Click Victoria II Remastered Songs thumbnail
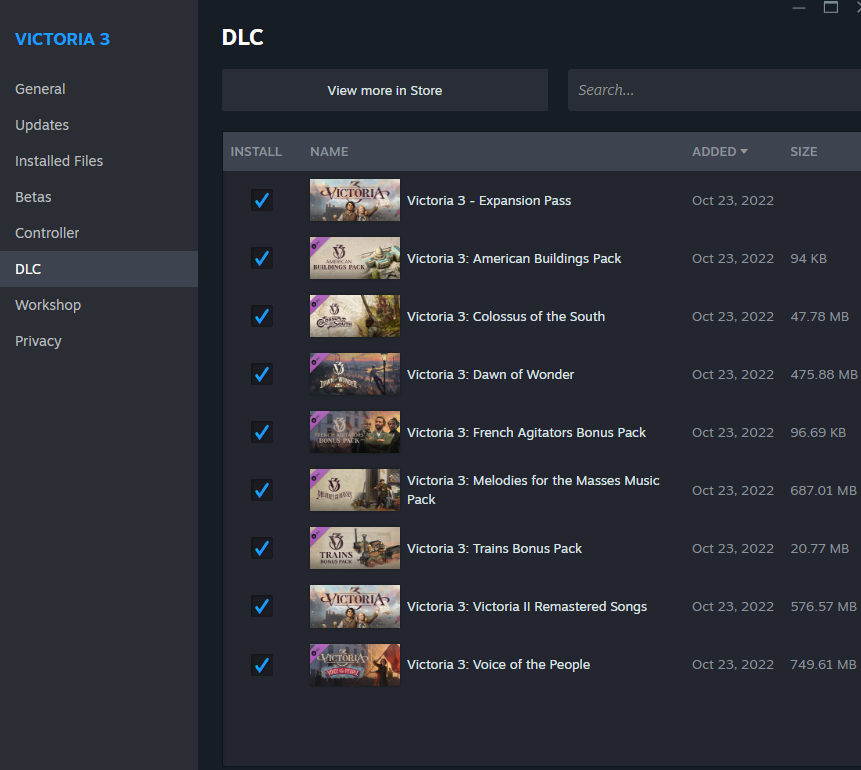861x770 pixels. coord(355,606)
